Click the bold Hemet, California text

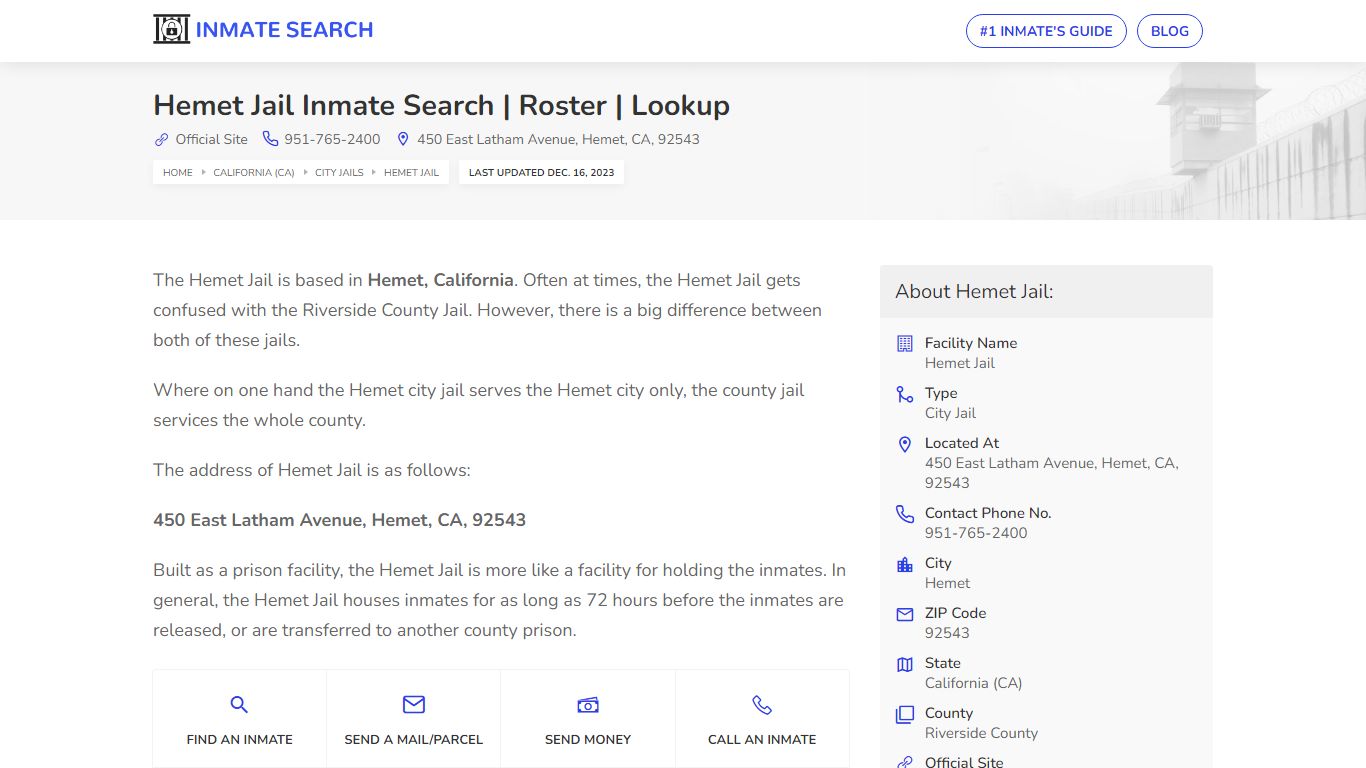point(441,280)
